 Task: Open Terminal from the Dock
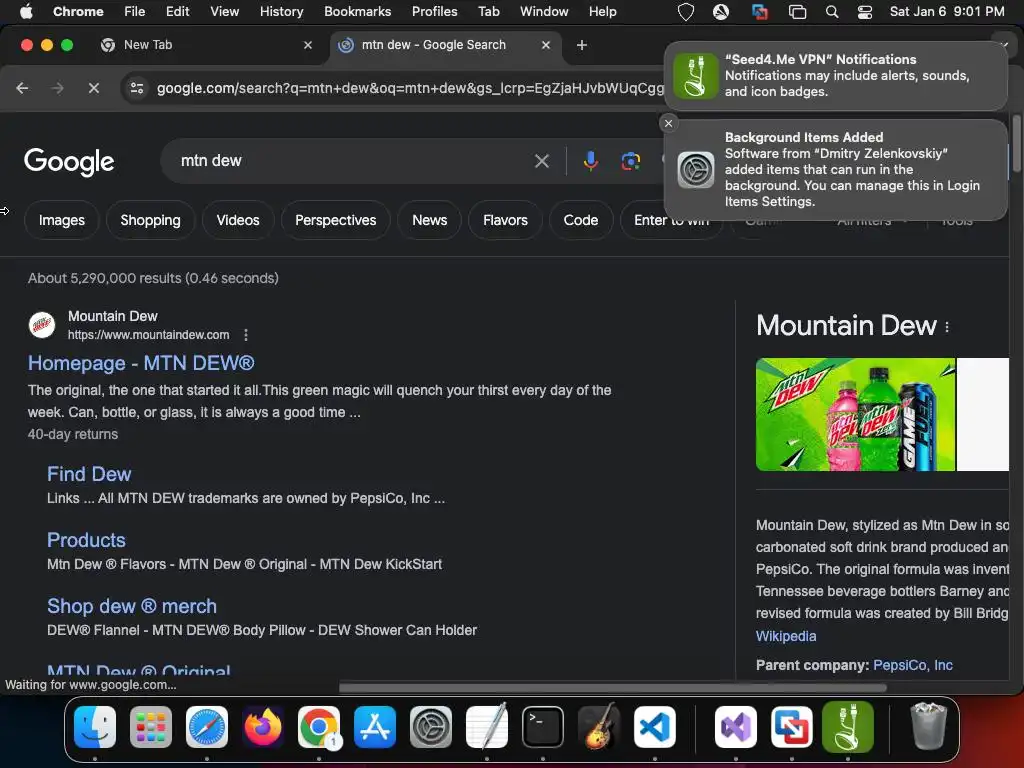pyautogui.click(x=543, y=727)
